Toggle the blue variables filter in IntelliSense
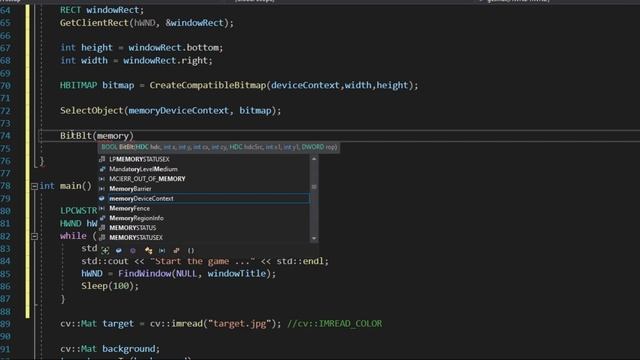The image size is (640, 360). pyautogui.click(x=118, y=250)
